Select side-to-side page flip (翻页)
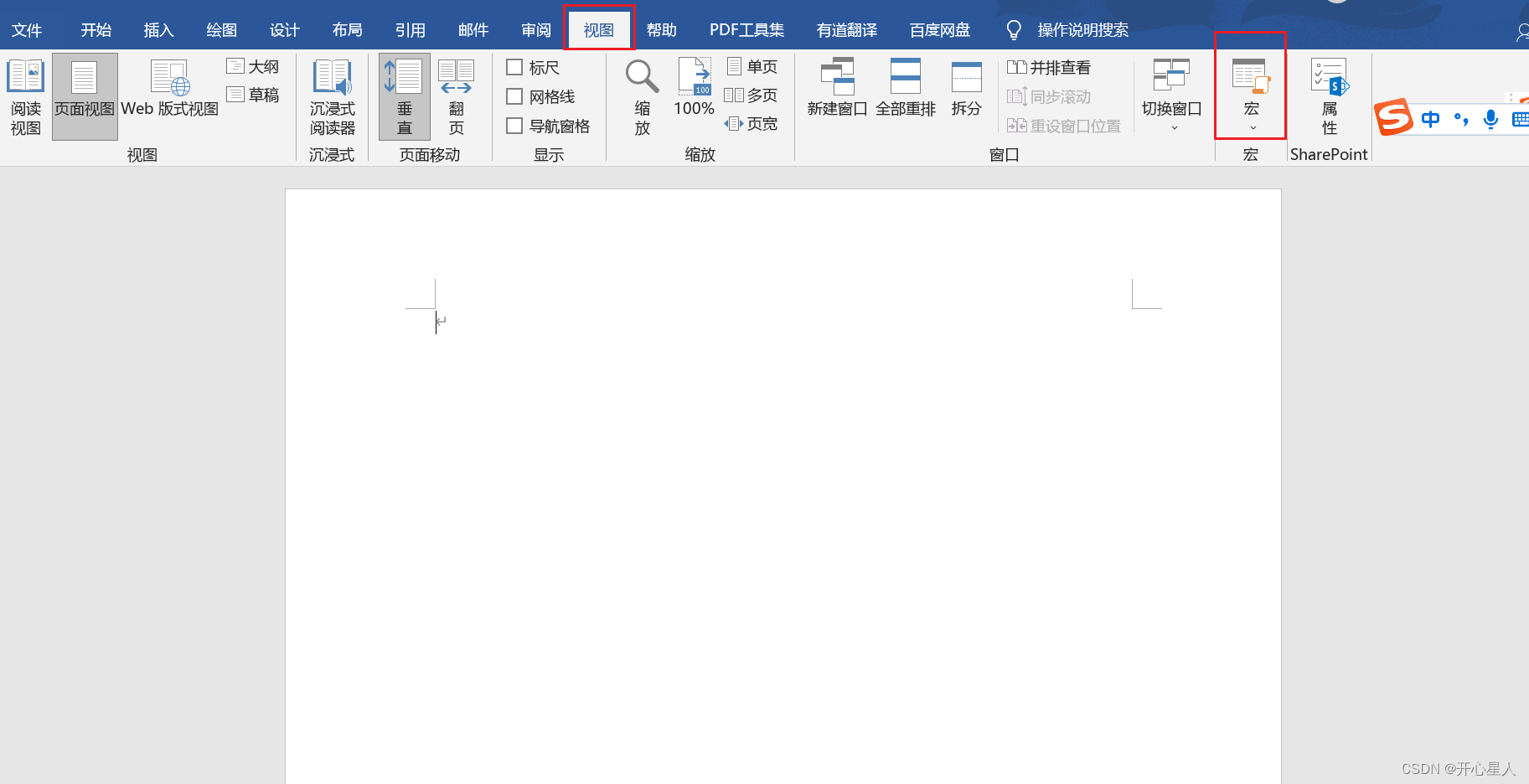This screenshot has height=784, width=1529. coord(457,96)
